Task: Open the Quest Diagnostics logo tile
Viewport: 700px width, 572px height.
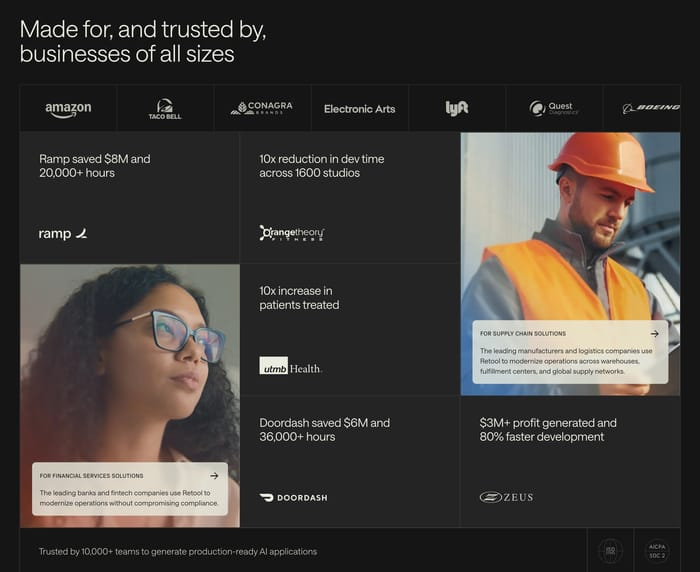Action: (x=554, y=109)
